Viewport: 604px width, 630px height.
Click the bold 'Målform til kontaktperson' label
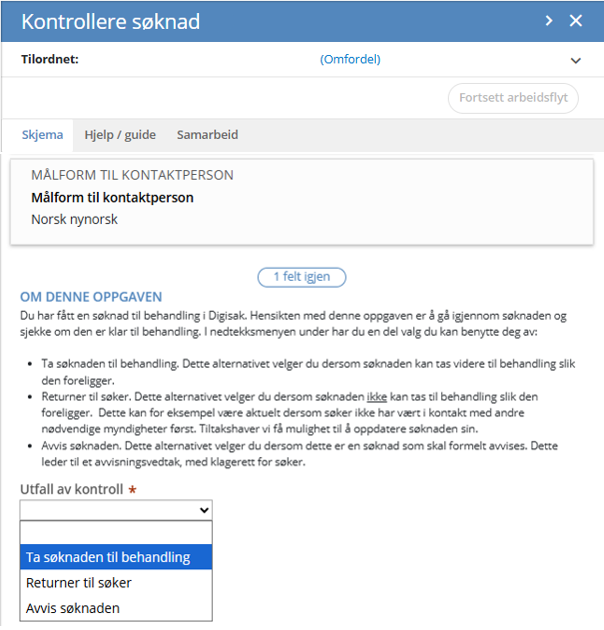pyautogui.click(x=112, y=197)
